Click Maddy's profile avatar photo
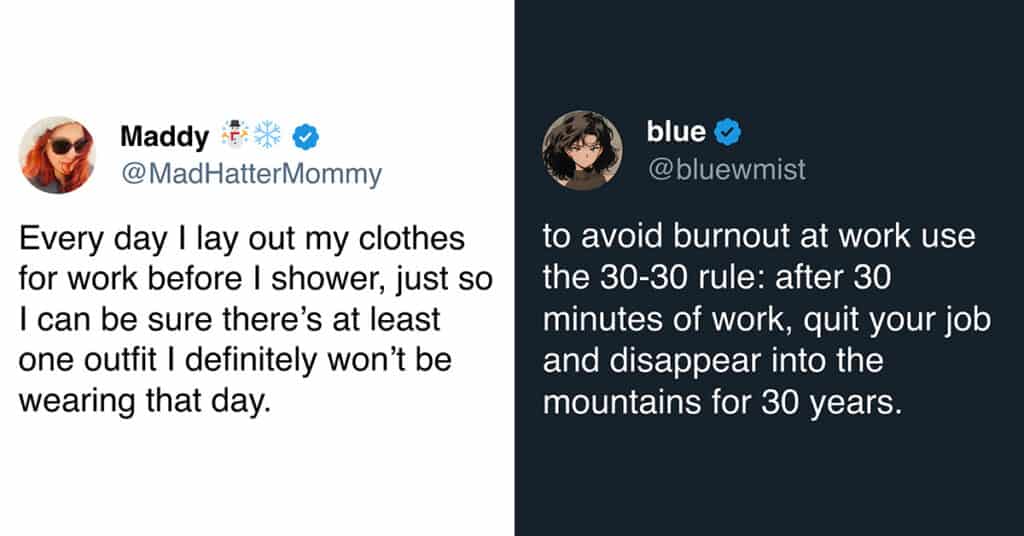Screen dimensions: 1024x536 [56, 153]
